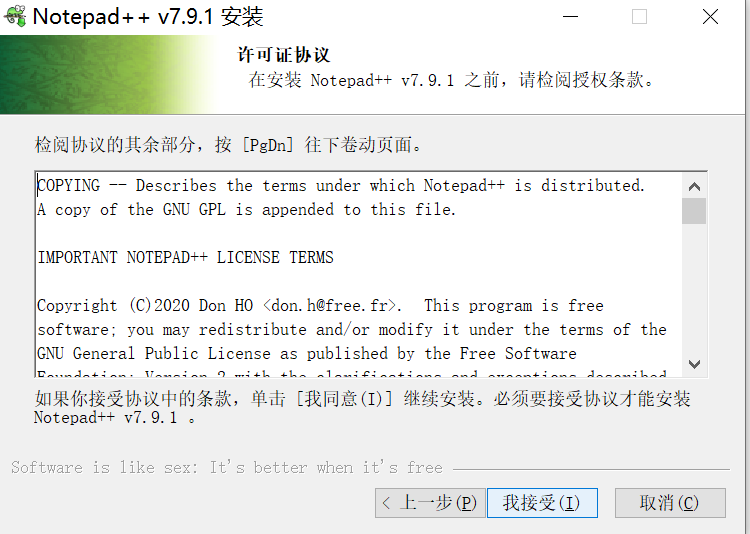Click the 如果你接受协议中的条款 notice text
Screen dimensions: 750x534
click(x=362, y=407)
